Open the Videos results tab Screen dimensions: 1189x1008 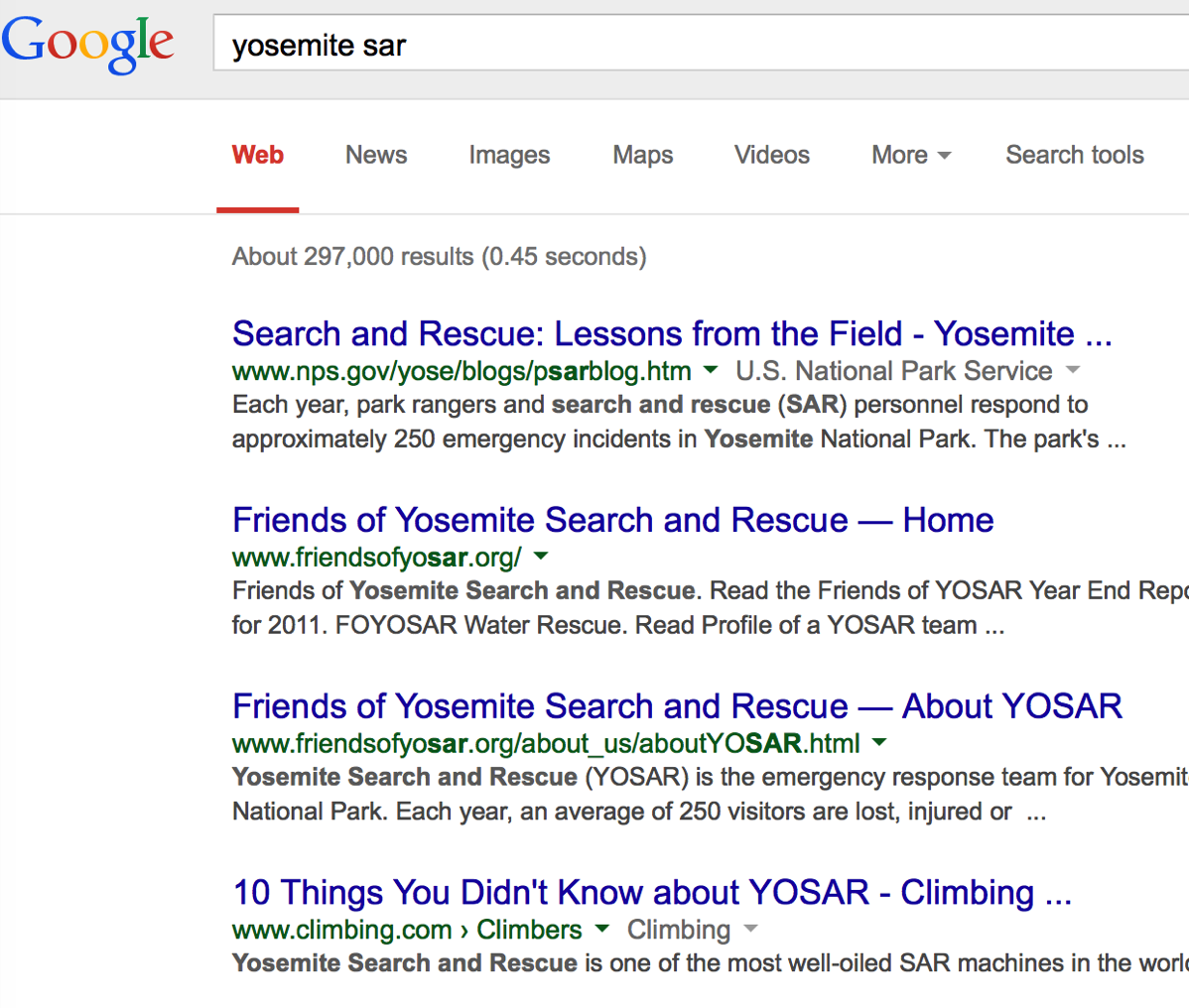click(x=771, y=155)
